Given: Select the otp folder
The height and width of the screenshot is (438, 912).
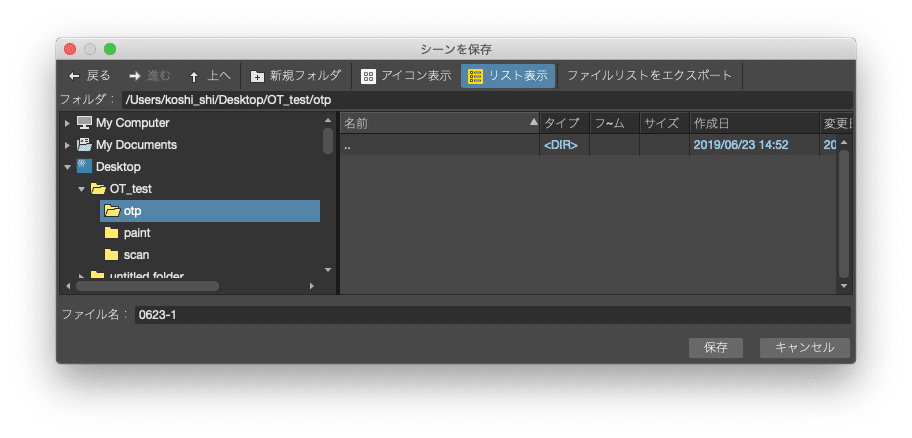Looking at the screenshot, I should 210,211.
